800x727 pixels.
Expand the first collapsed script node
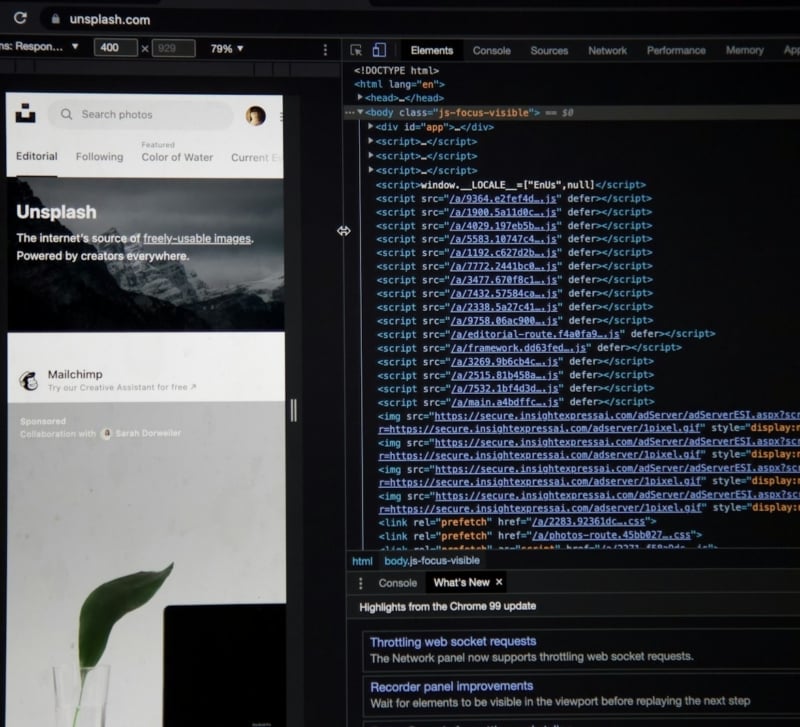pyautogui.click(x=371, y=141)
